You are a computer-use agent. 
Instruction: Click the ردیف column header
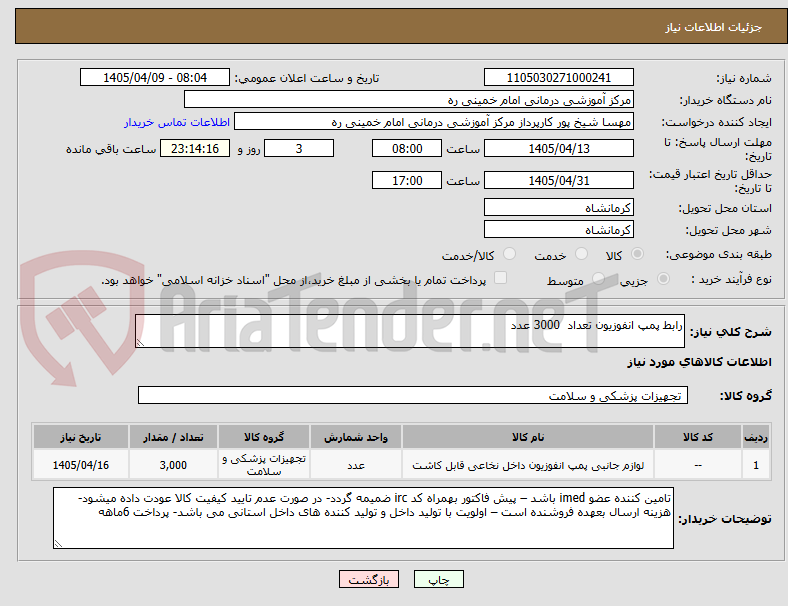pyautogui.click(x=755, y=437)
